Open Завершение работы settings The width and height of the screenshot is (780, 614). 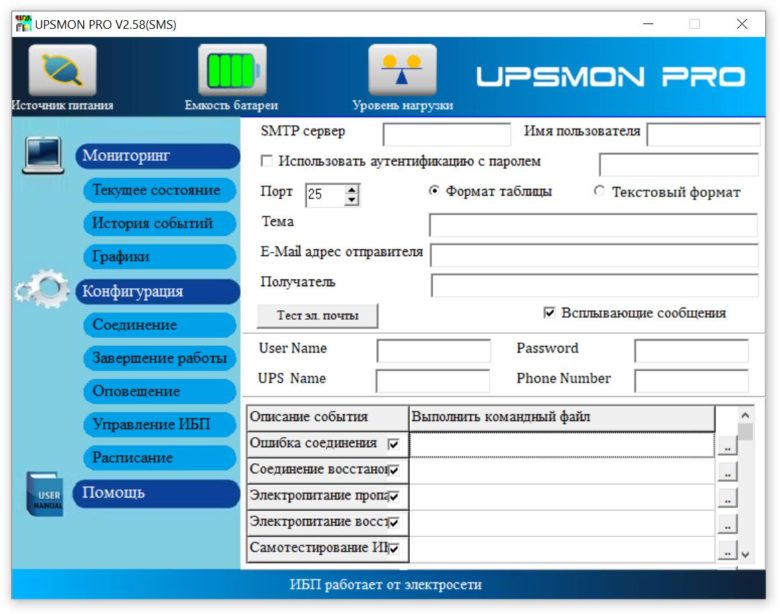159,358
